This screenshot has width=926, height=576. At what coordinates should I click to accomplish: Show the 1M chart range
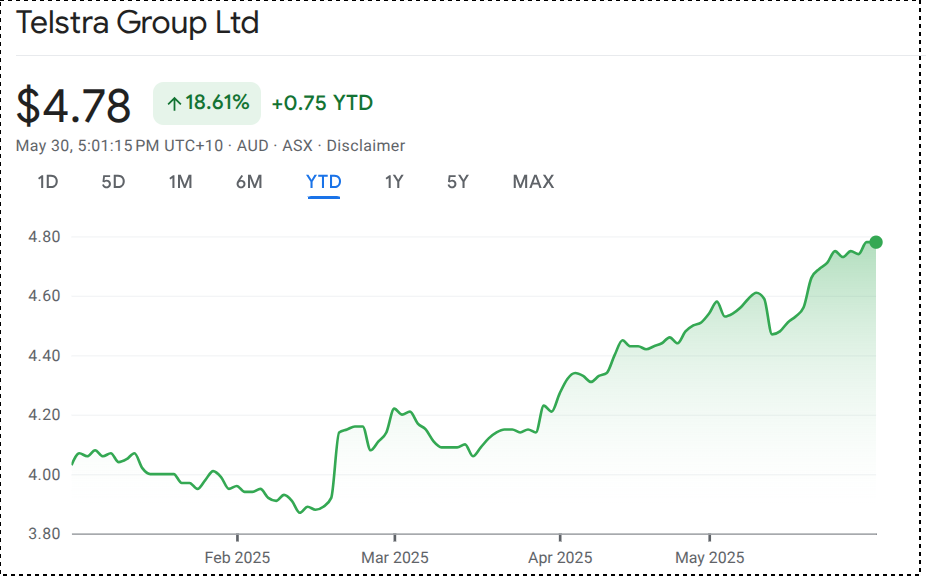(180, 182)
